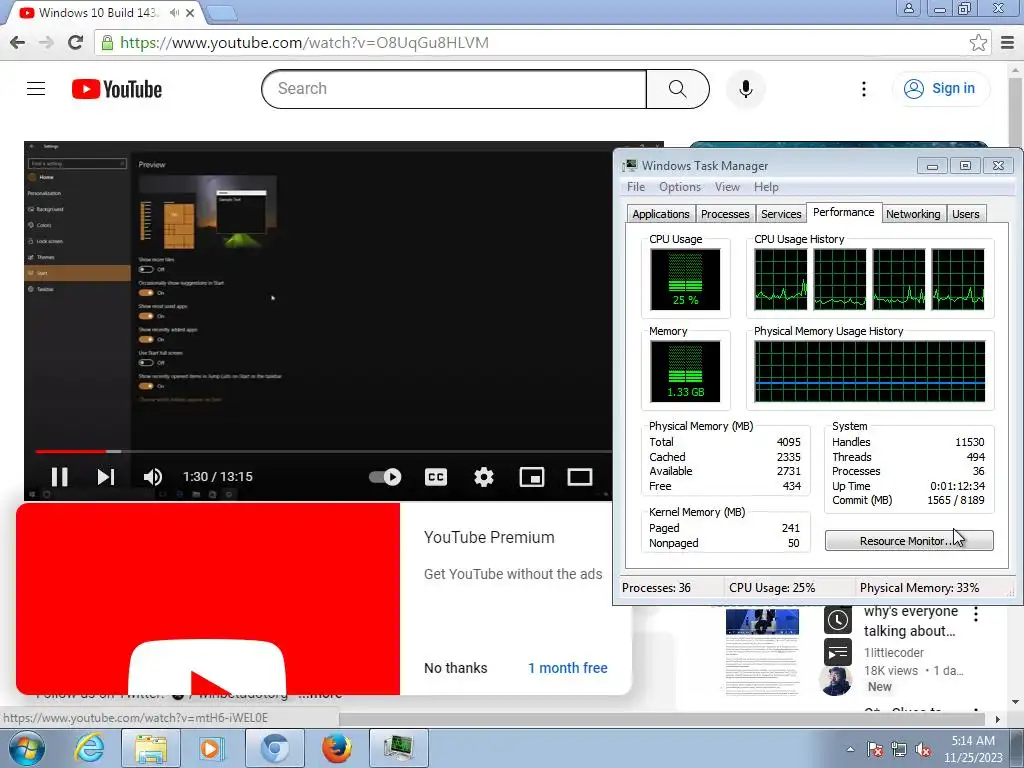Open Windows Explorer folder on taskbar

click(151, 748)
